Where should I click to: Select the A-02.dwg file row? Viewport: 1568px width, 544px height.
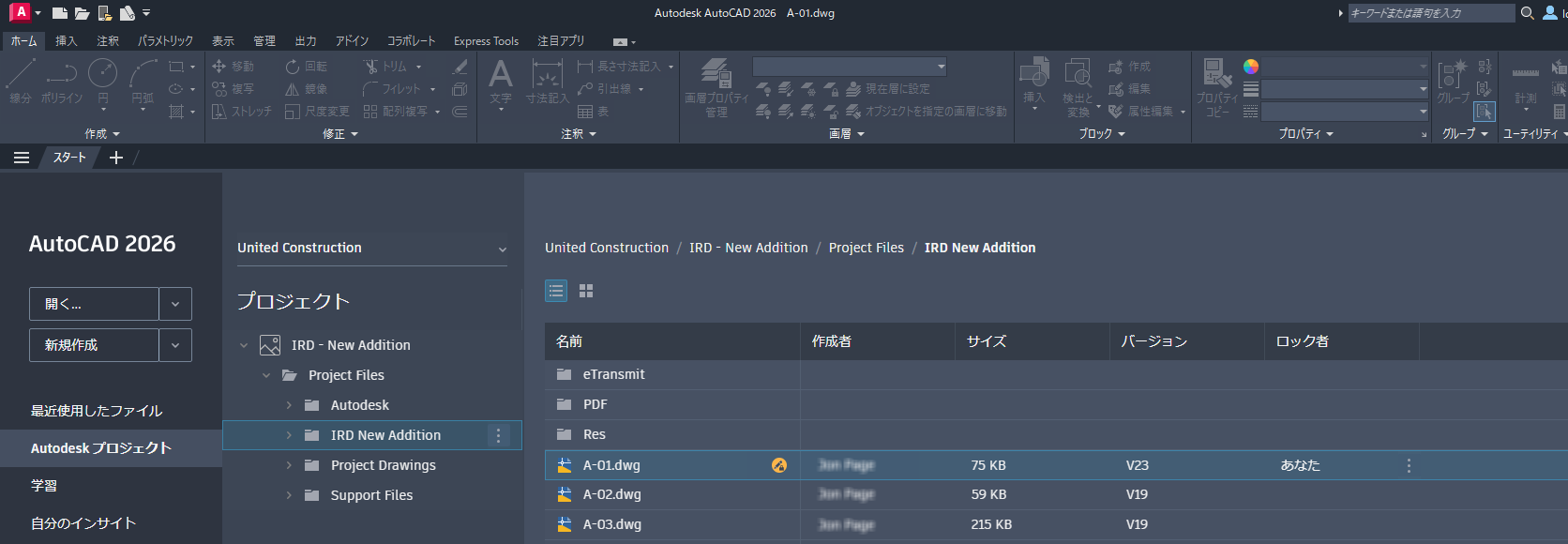coord(1056,494)
